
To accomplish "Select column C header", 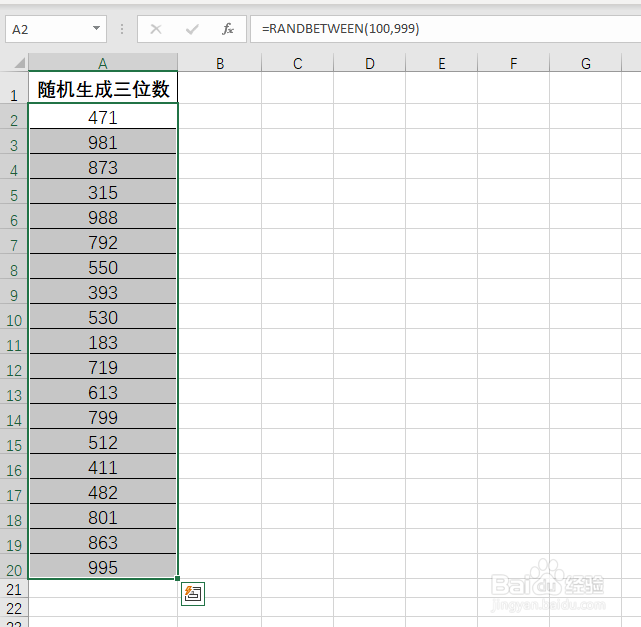I will pyautogui.click(x=298, y=63).
